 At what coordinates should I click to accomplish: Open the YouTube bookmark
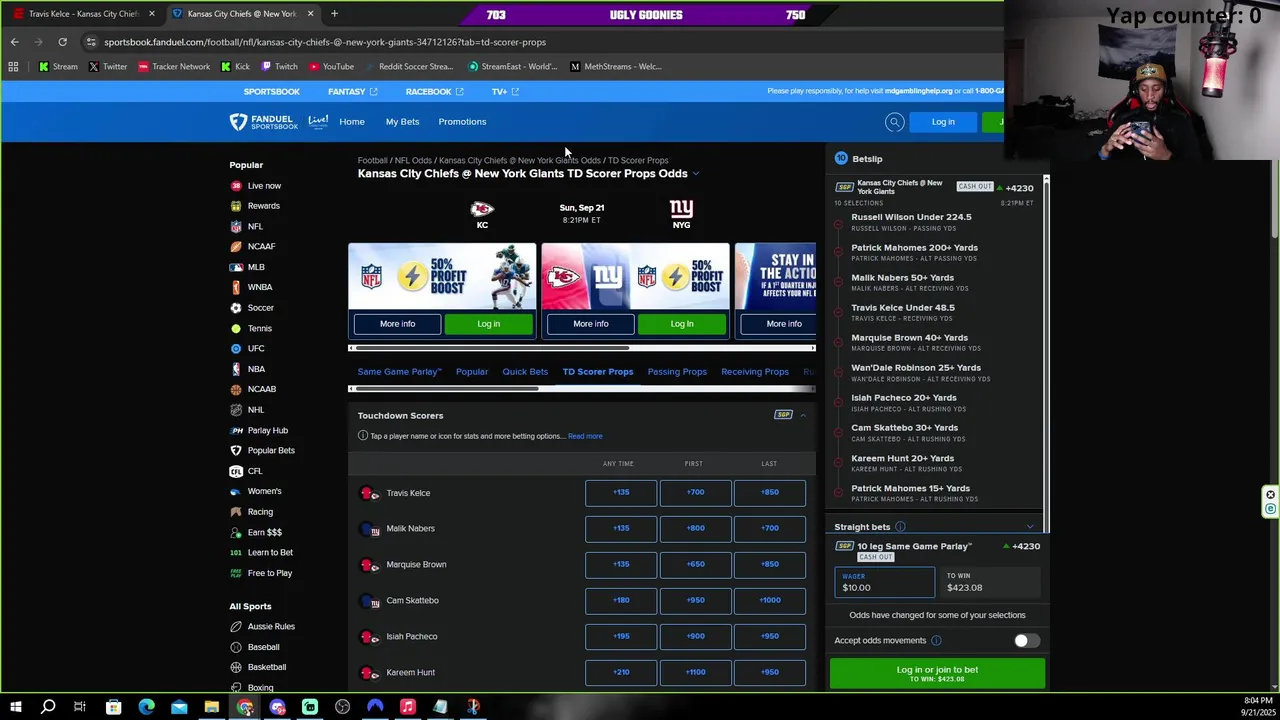coord(331,67)
